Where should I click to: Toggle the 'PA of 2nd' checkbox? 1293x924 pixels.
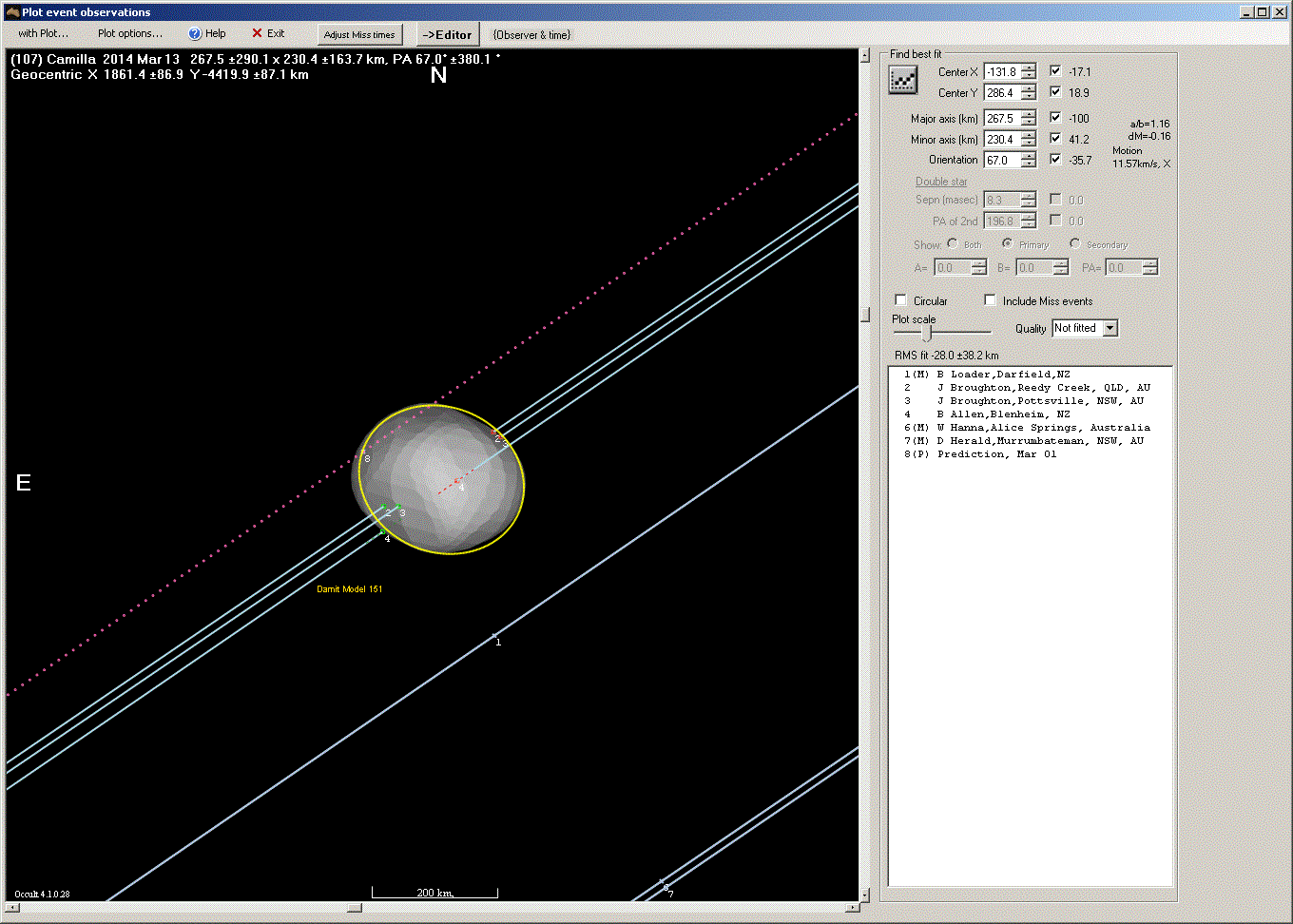click(1055, 220)
